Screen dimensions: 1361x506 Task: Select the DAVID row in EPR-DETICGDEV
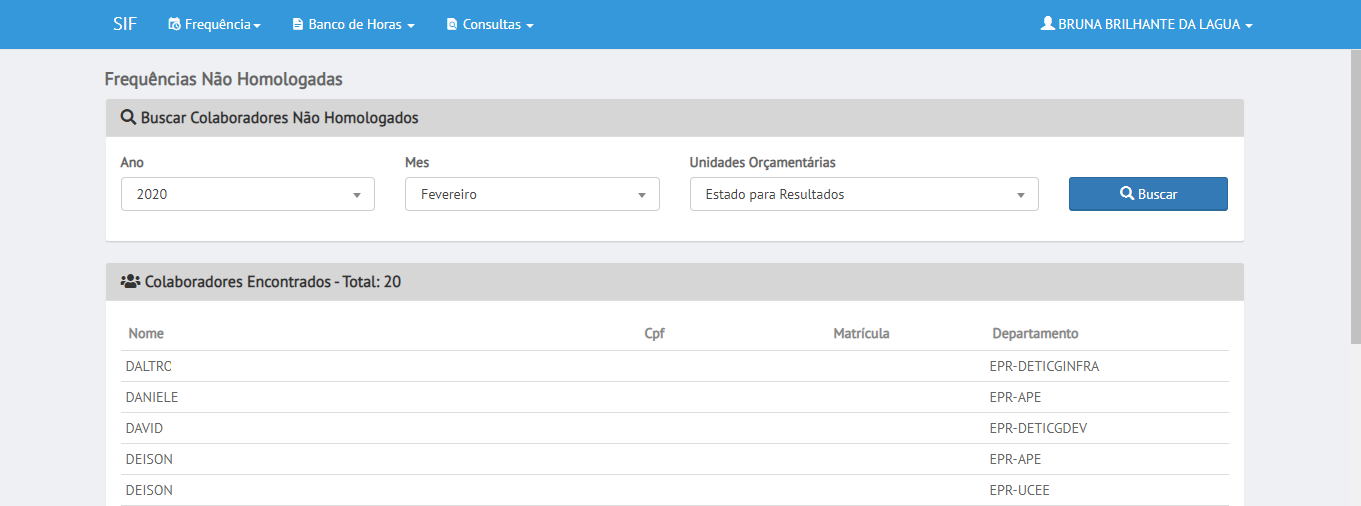pyautogui.click(x=675, y=428)
